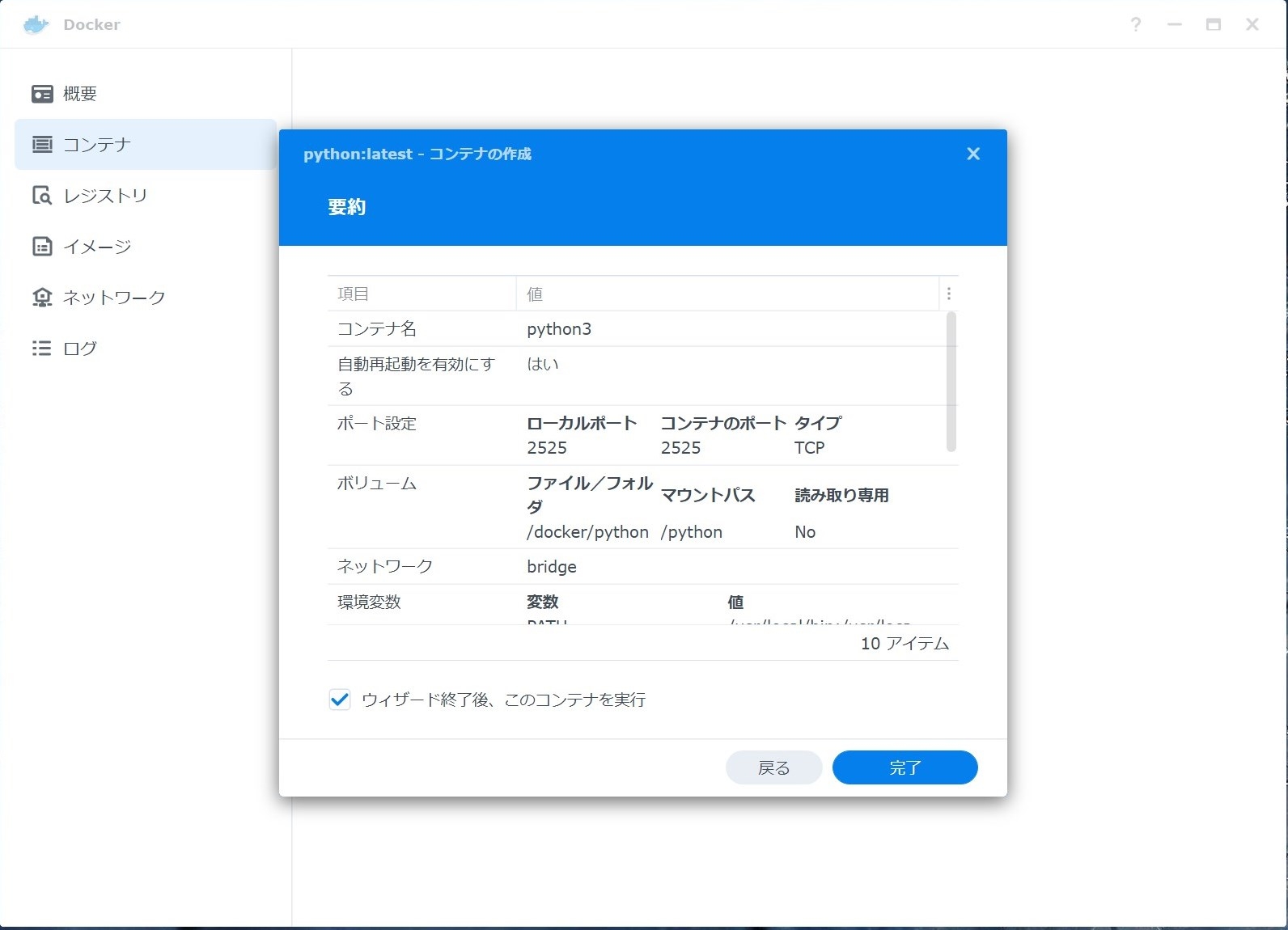Sort by the 項目 column header
The height and width of the screenshot is (930, 1288).
(421, 294)
